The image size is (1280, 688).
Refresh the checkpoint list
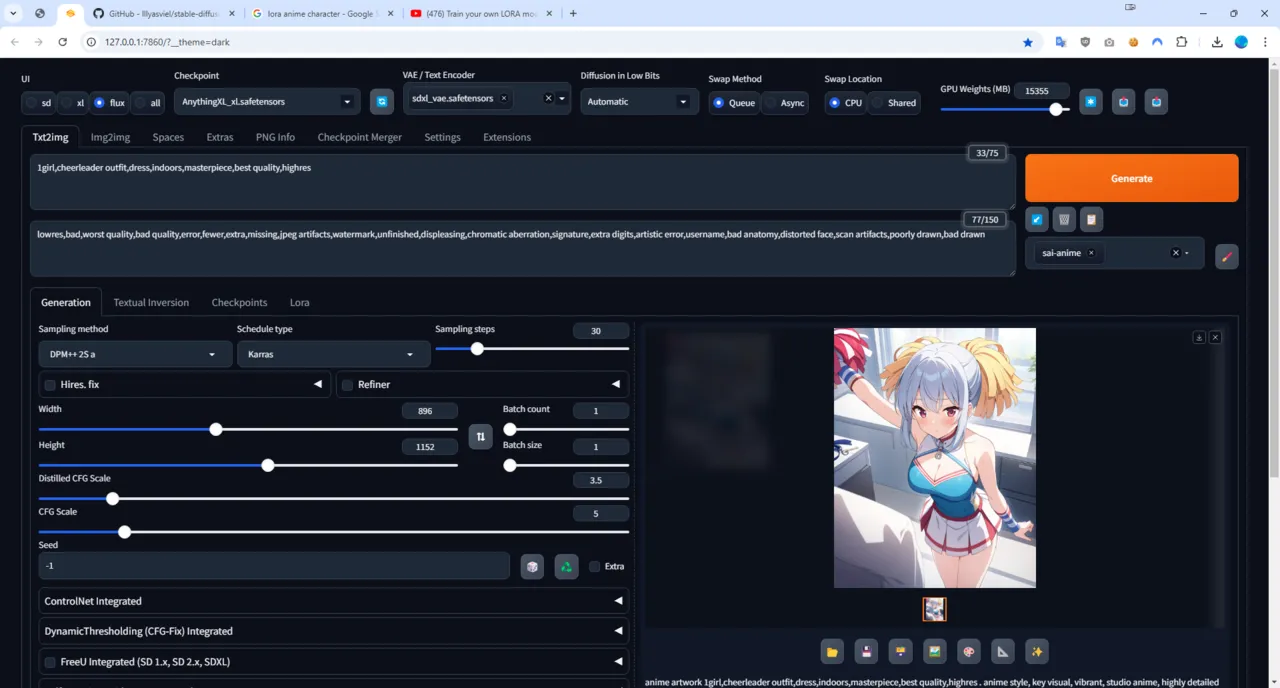pos(381,102)
